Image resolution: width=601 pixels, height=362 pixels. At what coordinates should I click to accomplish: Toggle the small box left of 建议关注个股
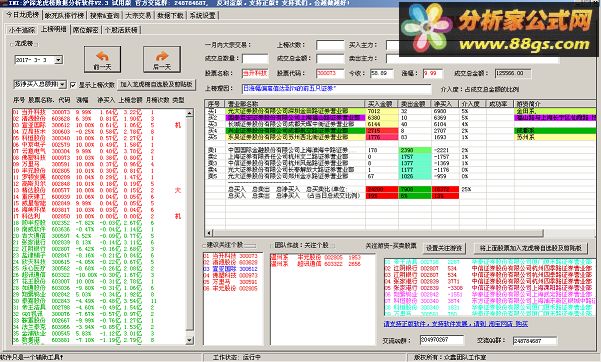(205, 245)
